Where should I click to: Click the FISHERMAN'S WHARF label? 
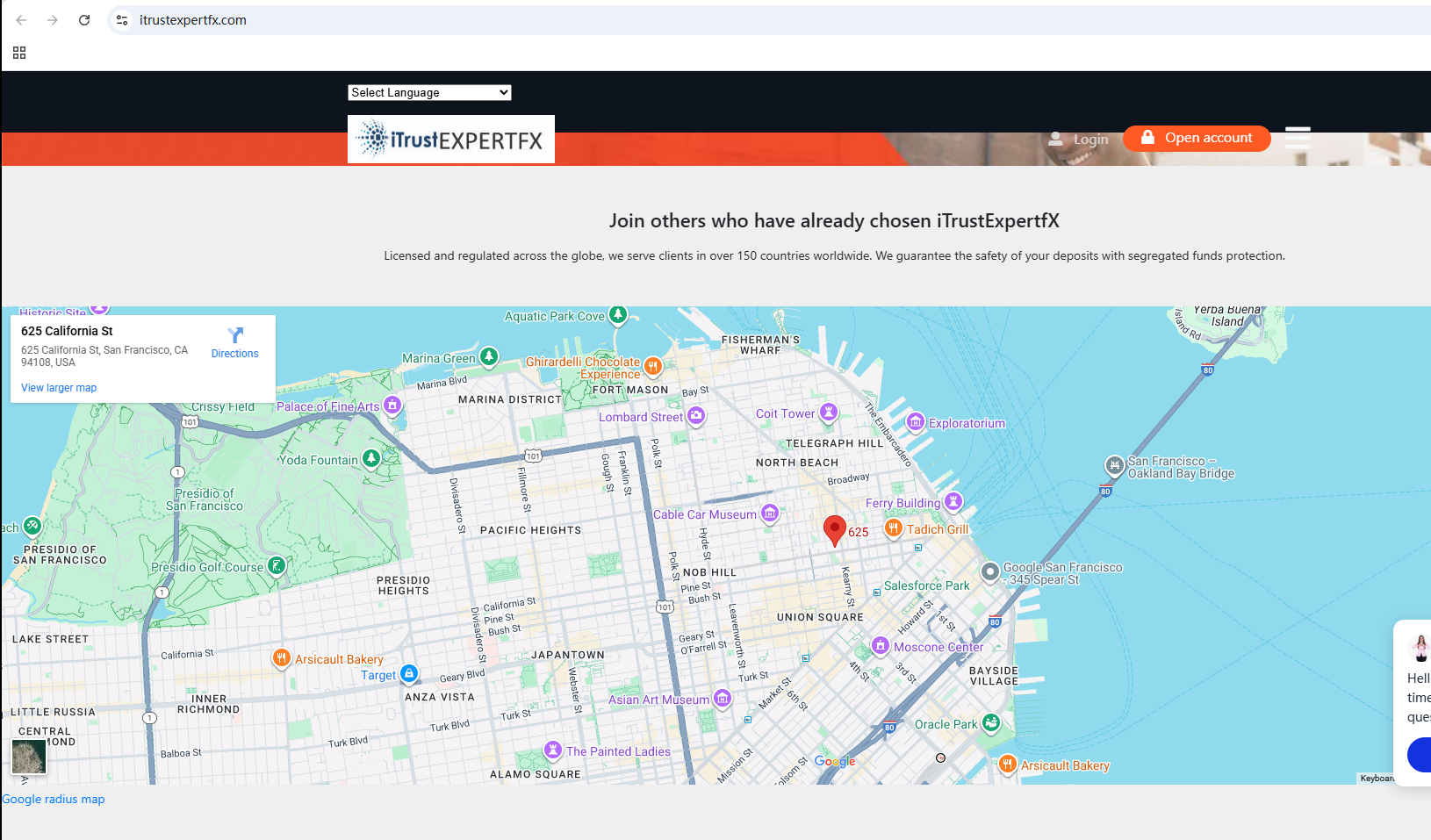(760, 345)
